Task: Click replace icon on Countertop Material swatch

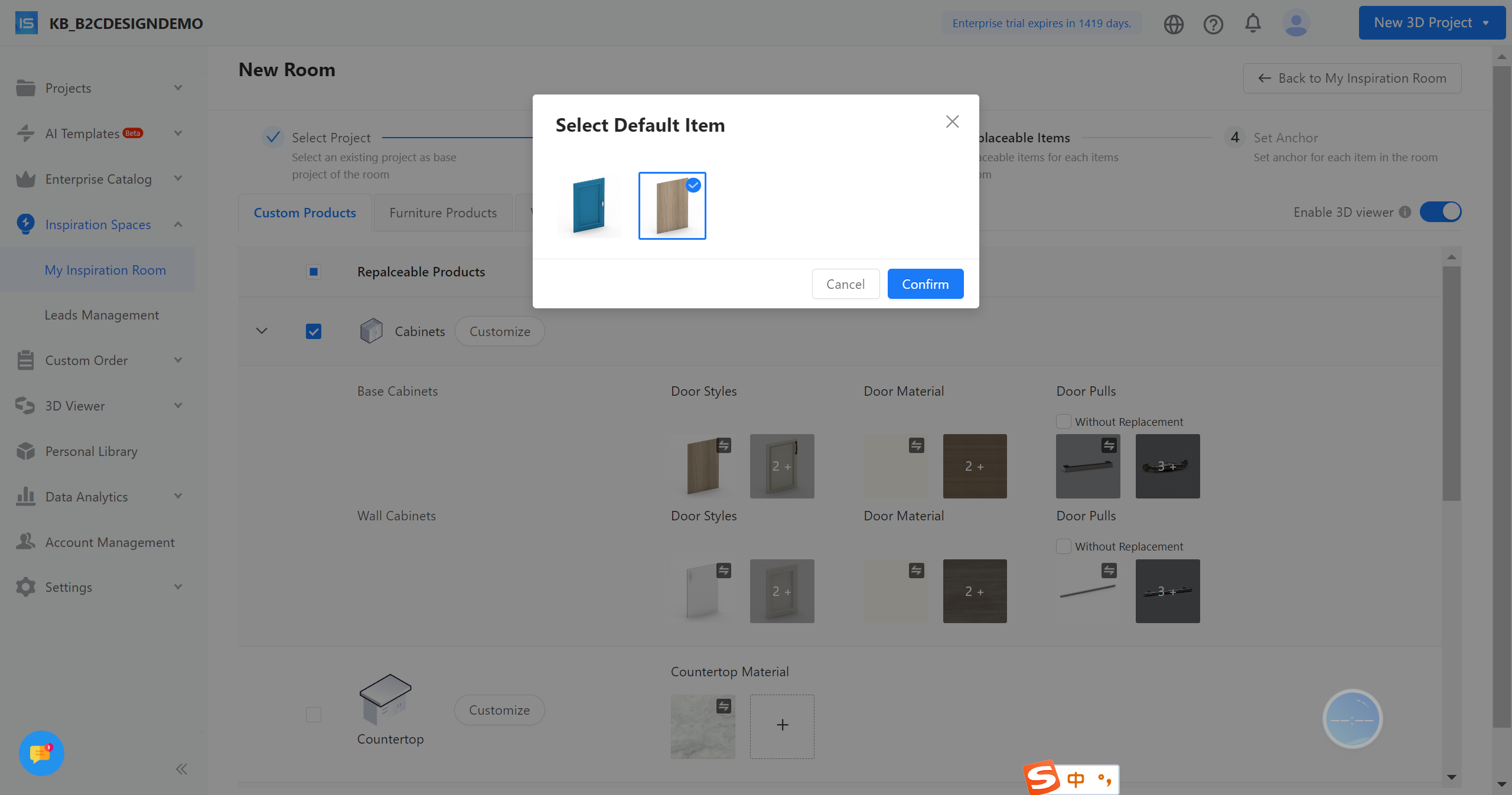Action: pyautogui.click(x=724, y=706)
